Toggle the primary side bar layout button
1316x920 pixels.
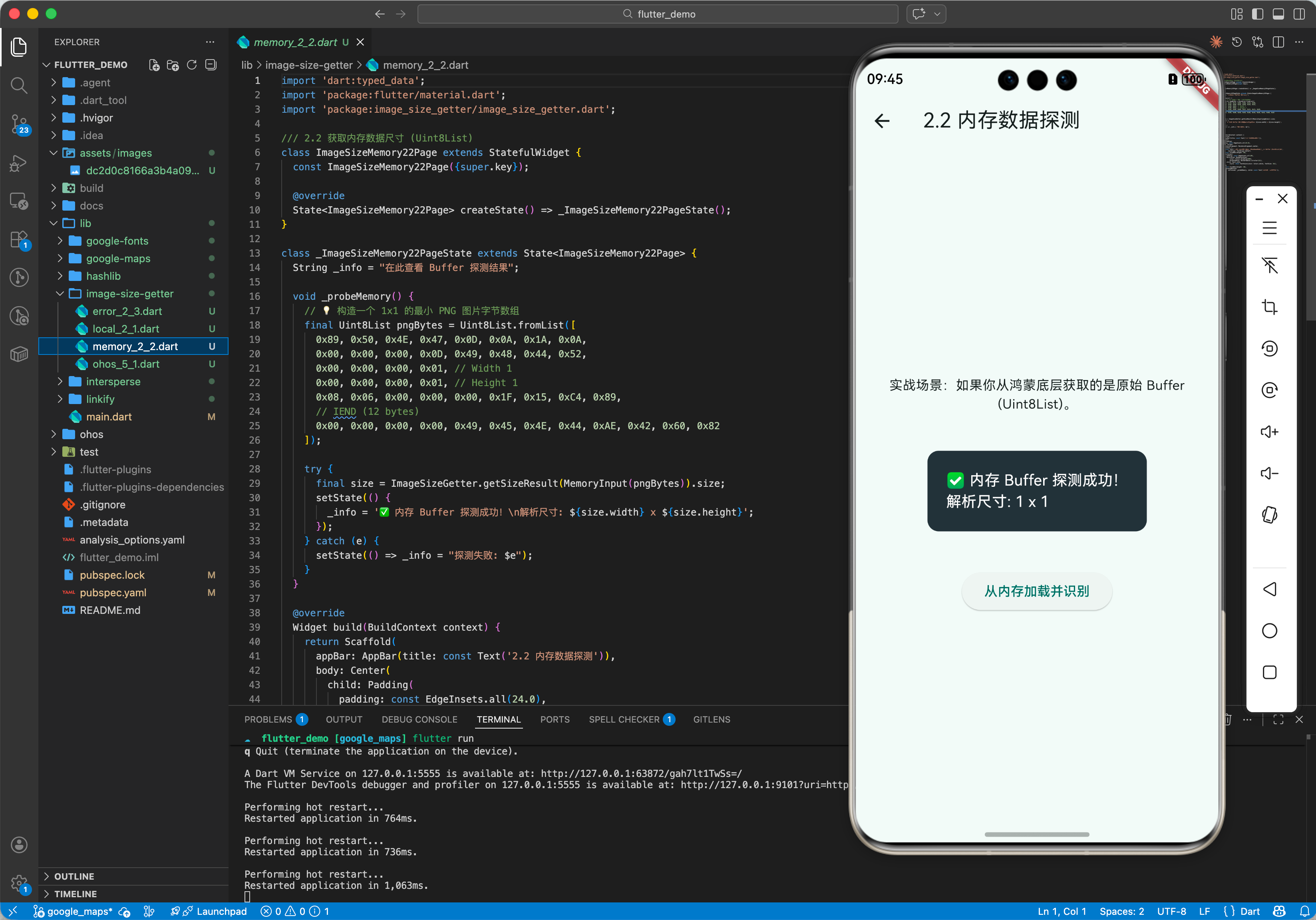[x=1258, y=14]
